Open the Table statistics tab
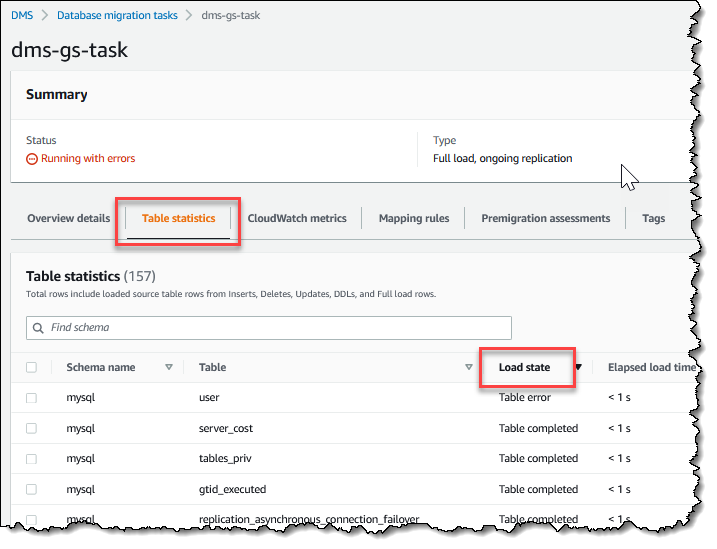 [x=178, y=218]
